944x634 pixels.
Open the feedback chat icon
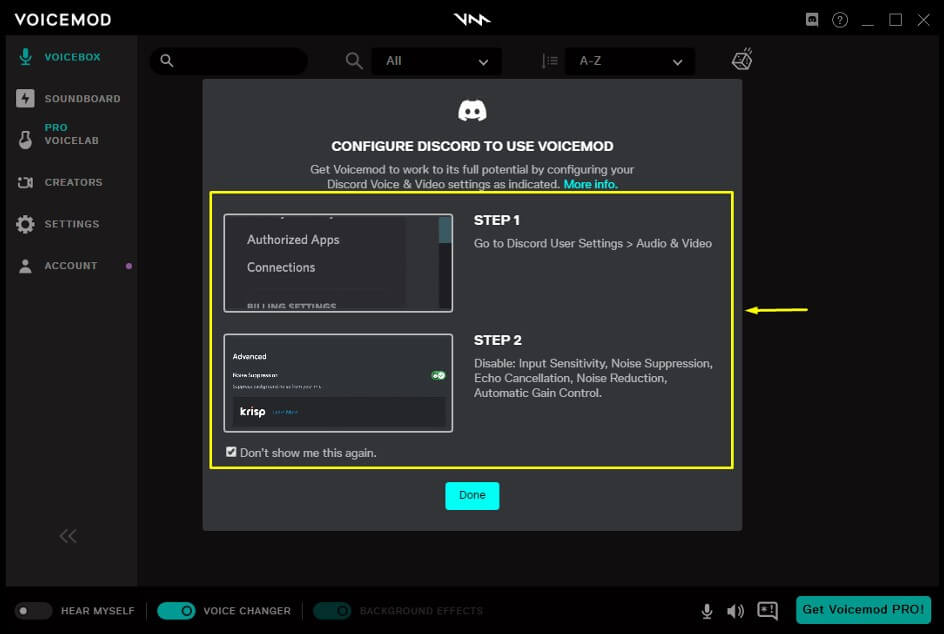[767, 610]
